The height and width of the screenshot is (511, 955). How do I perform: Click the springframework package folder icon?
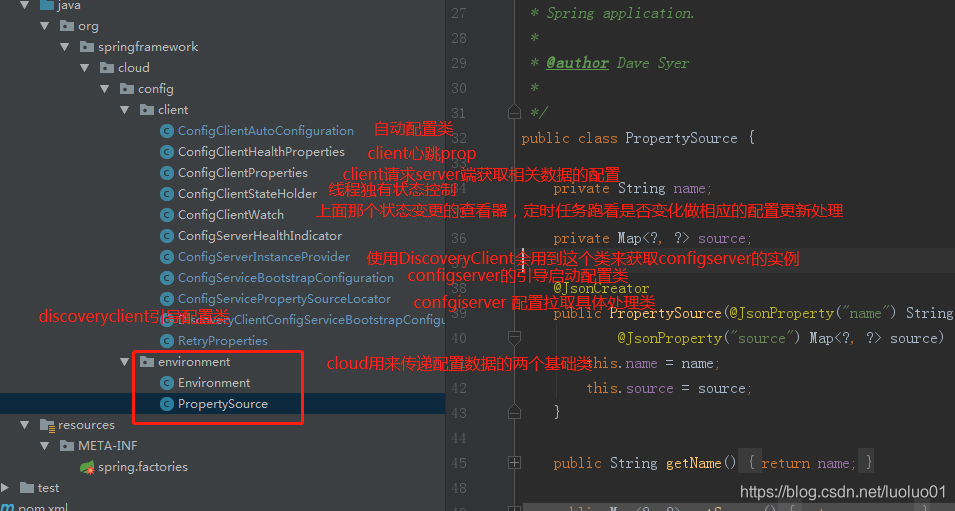pyautogui.click(x=87, y=47)
